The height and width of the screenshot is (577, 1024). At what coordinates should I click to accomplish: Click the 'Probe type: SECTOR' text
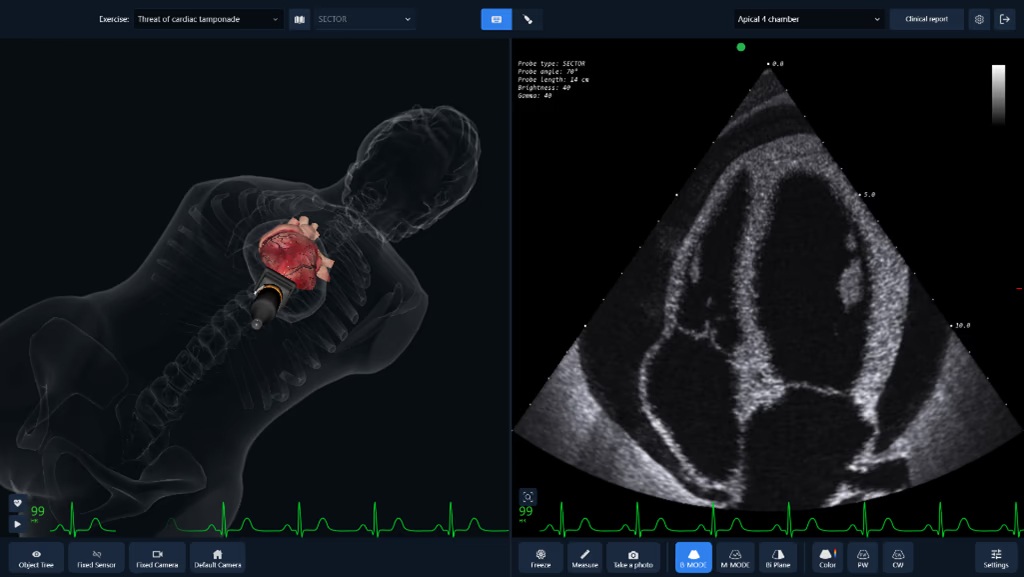pyautogui.click(x=552, y=63)
